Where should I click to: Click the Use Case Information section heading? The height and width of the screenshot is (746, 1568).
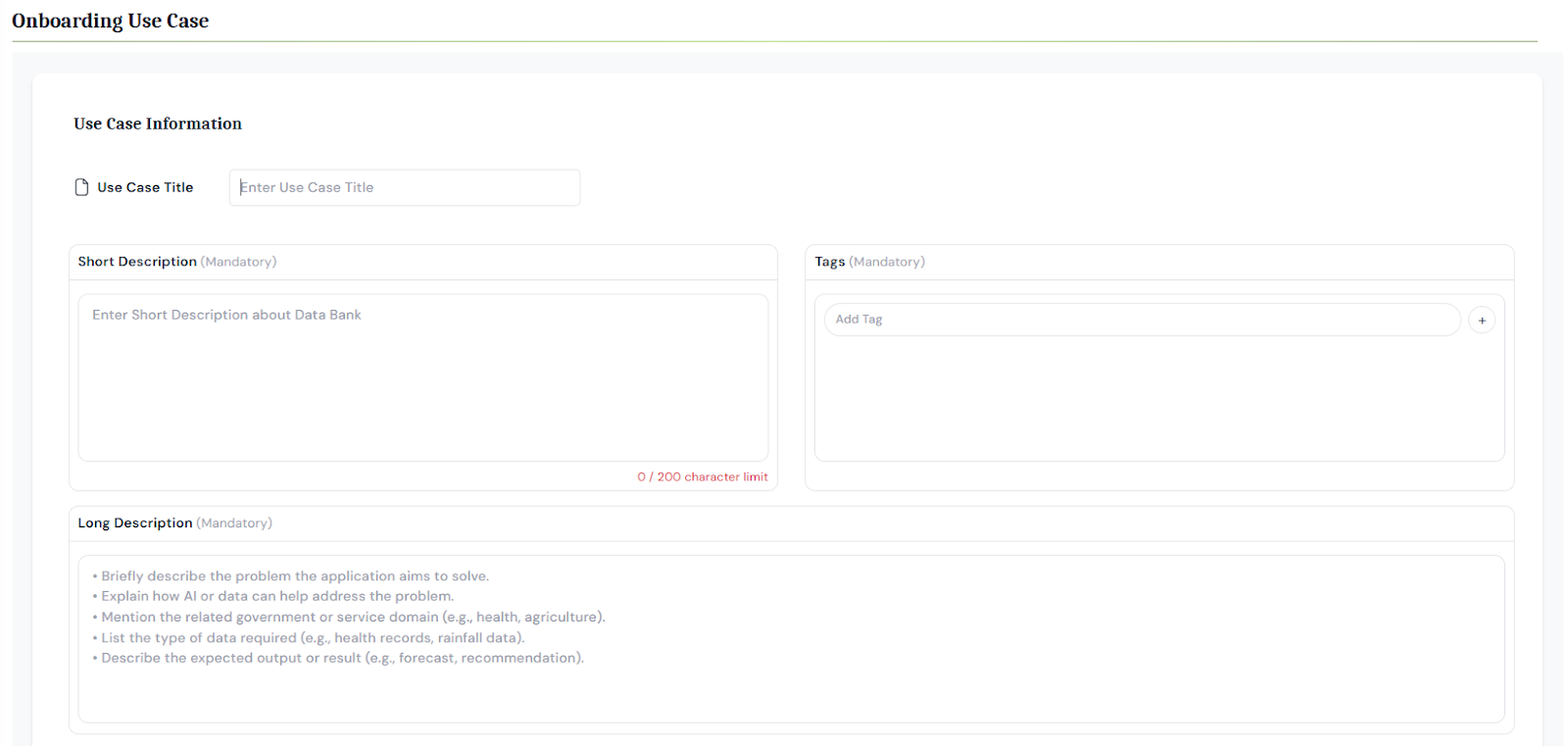158,124
